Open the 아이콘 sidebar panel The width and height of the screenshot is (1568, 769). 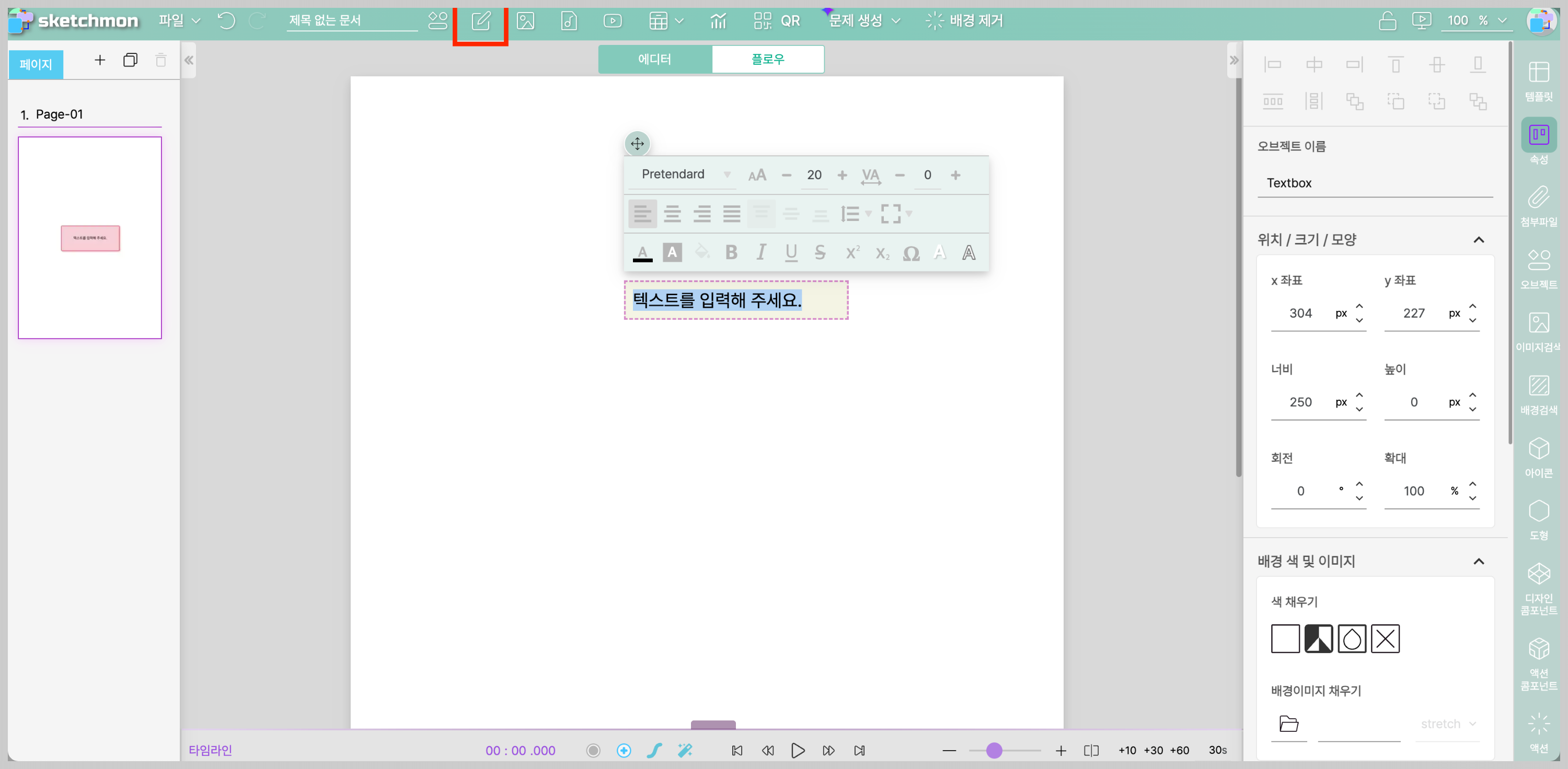1538,456
